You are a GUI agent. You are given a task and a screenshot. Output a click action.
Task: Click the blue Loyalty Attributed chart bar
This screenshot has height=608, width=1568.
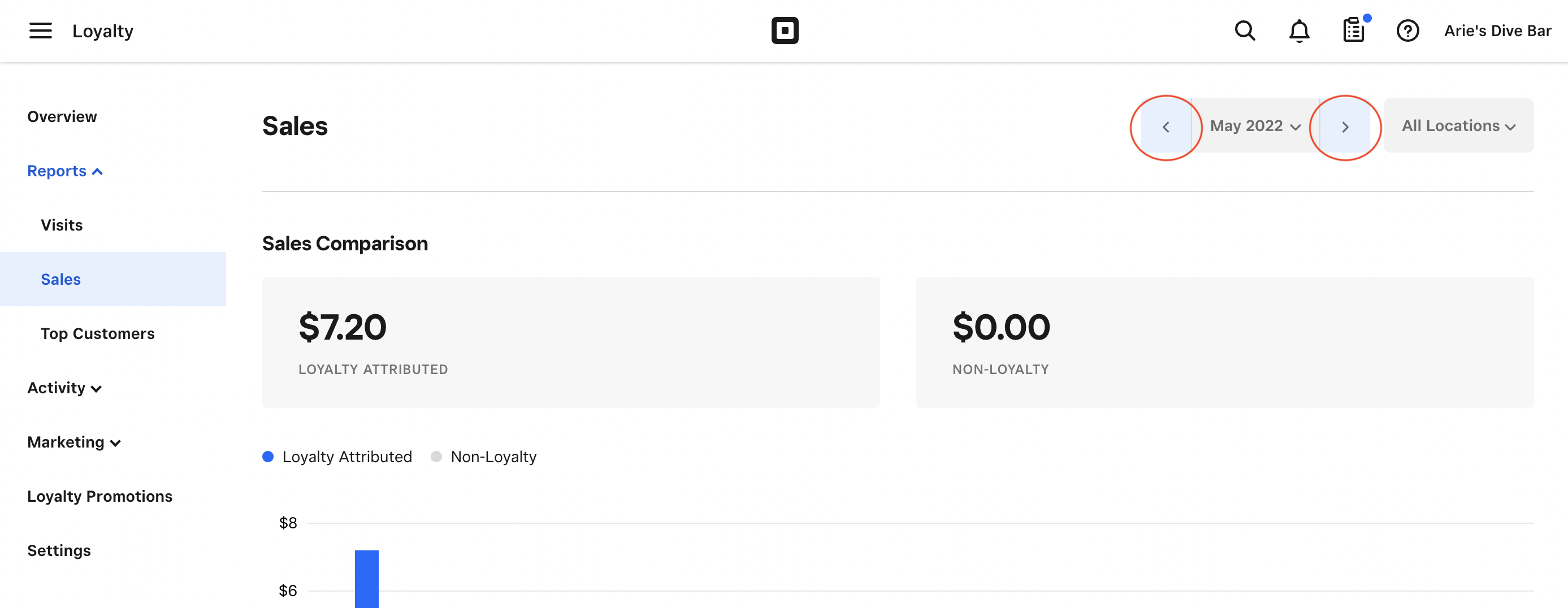(x=366, y=578)
